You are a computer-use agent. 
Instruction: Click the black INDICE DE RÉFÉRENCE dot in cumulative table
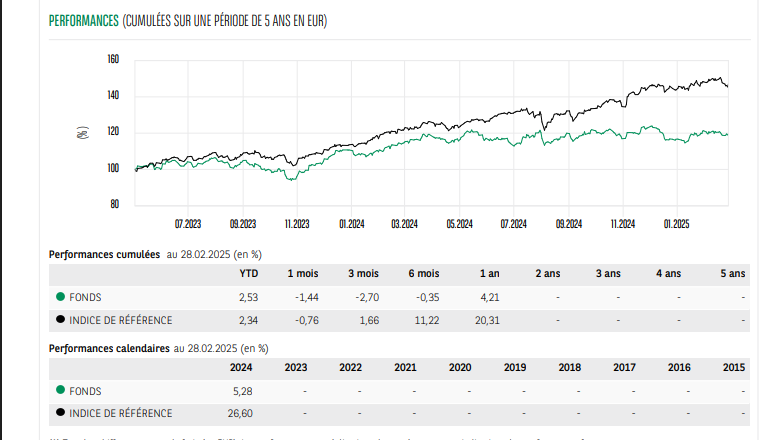(61, 320)
